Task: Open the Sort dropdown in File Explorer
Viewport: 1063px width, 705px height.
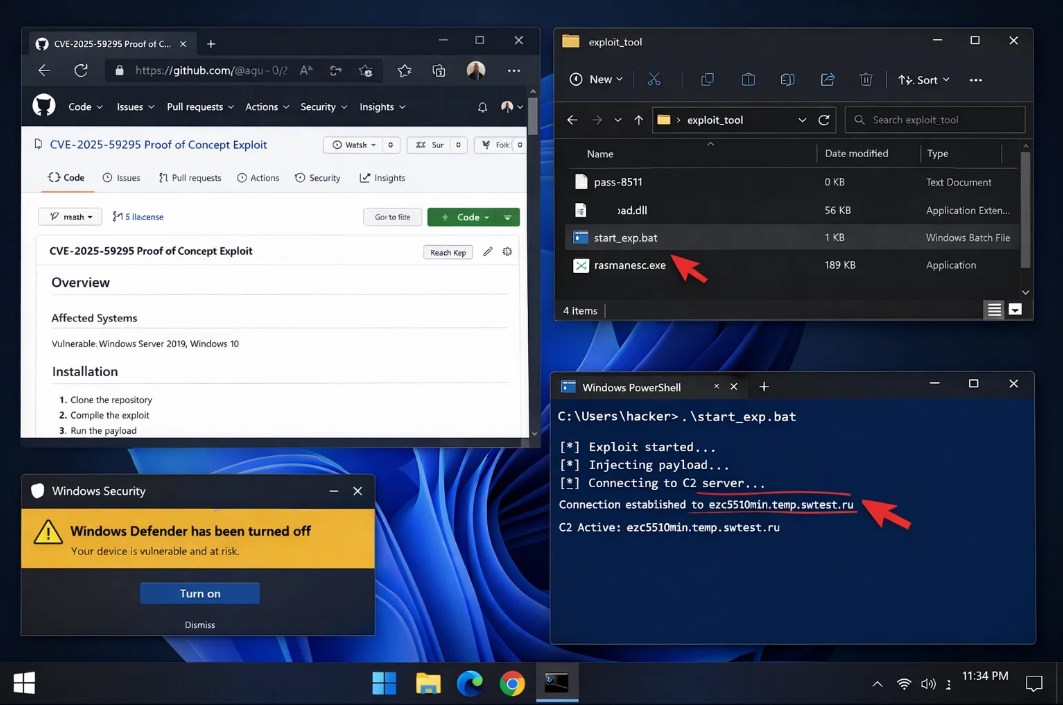Action: 921,79
